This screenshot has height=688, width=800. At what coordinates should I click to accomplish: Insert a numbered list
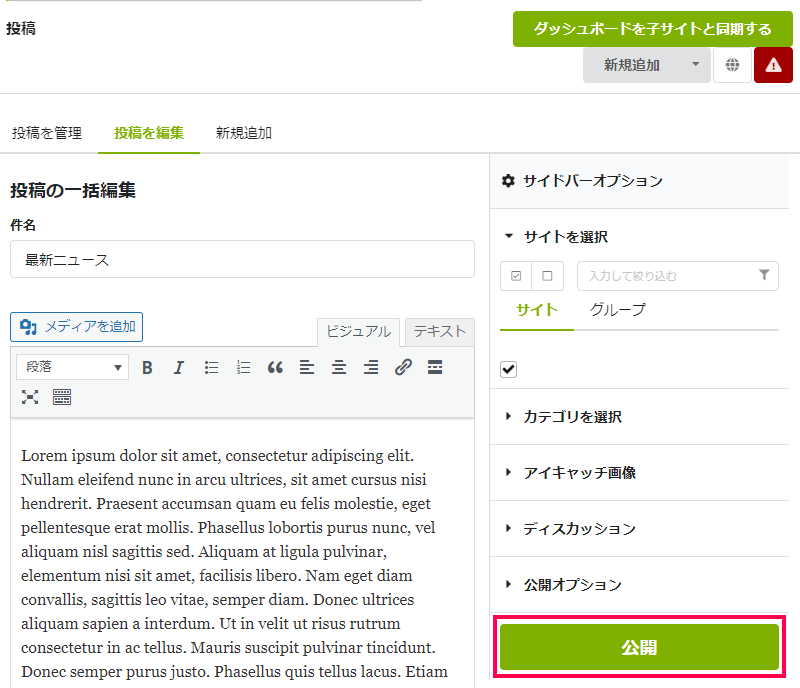coord(243,367)
